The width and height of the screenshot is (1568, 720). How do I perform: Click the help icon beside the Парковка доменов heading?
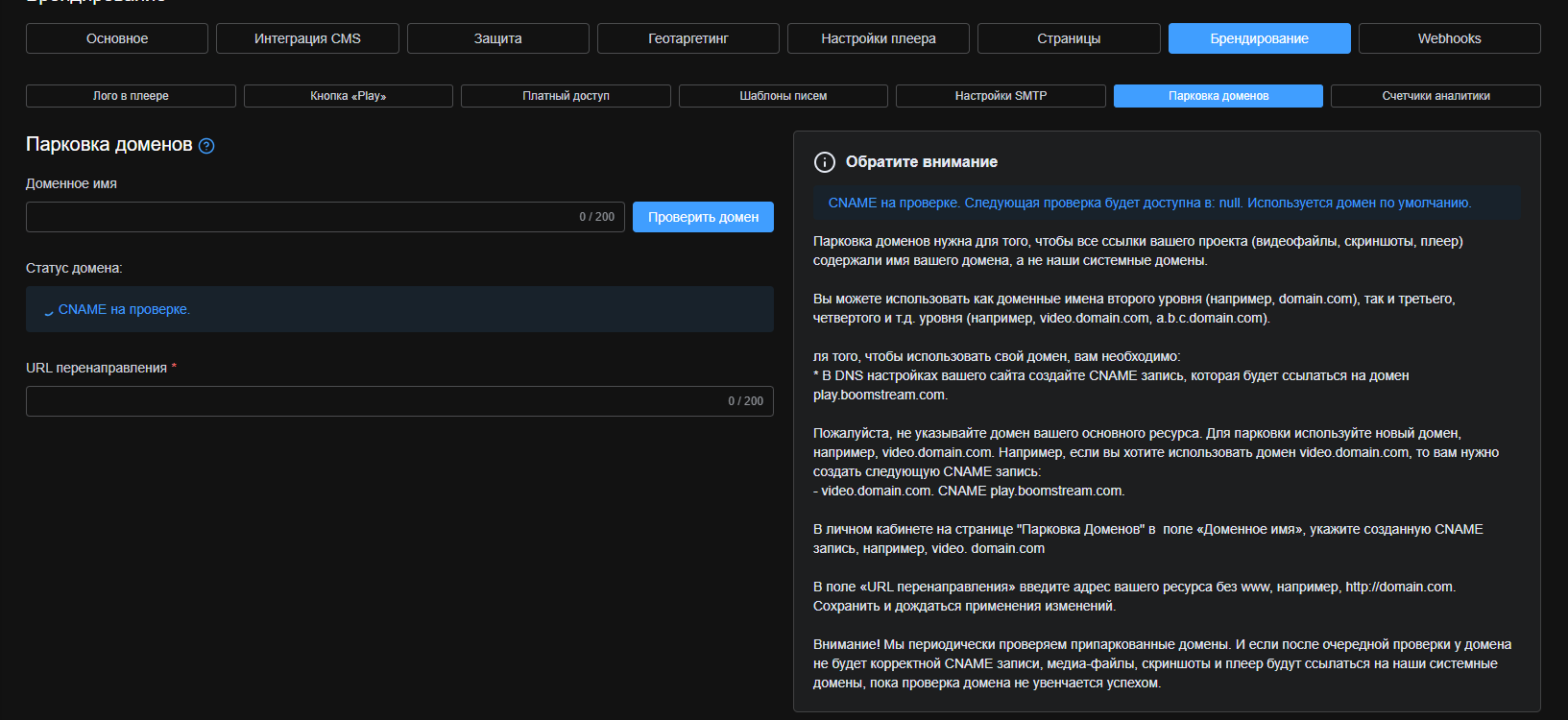coord(206,146)
